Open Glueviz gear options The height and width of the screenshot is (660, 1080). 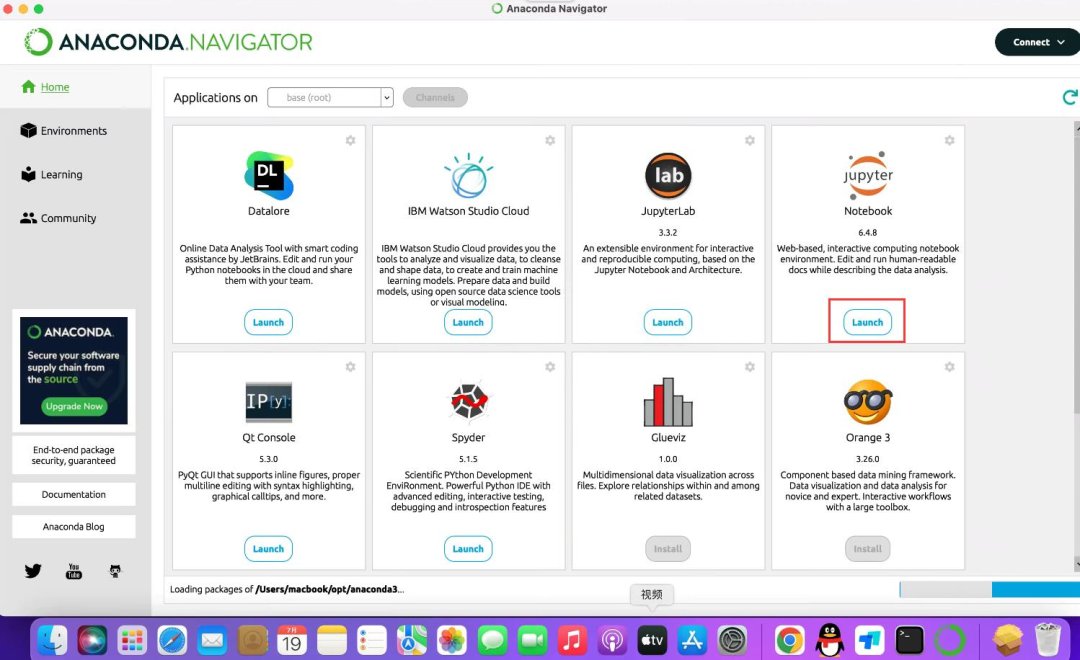(750, 367)
